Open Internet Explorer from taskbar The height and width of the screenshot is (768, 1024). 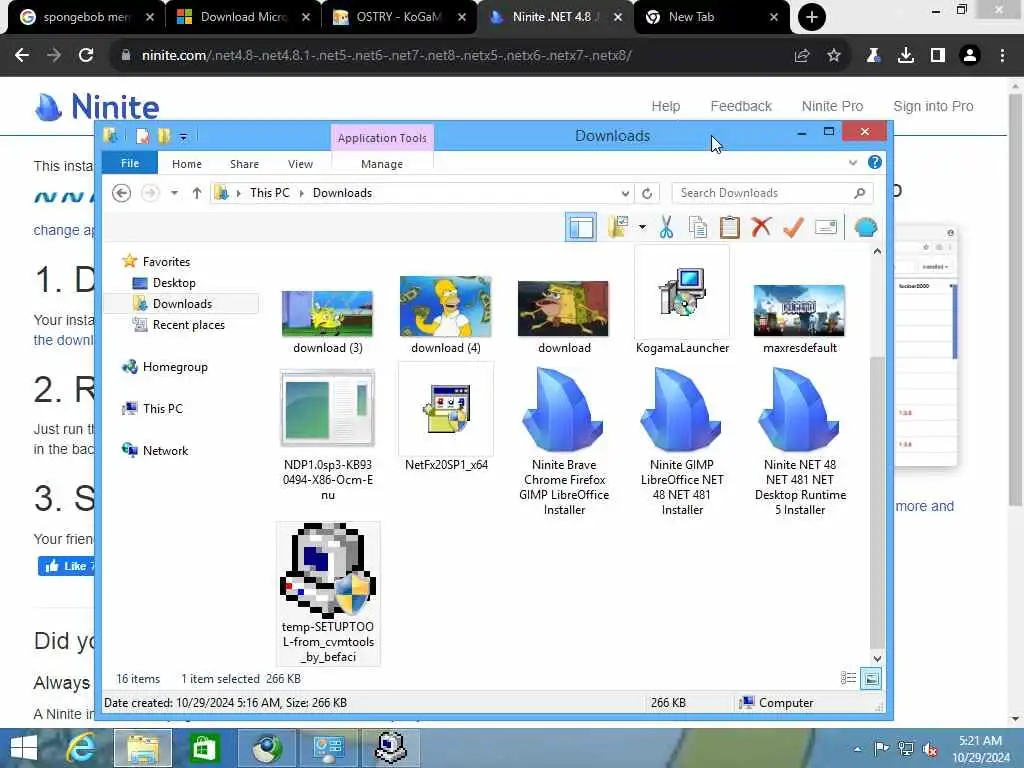click(x=82, y=748)
